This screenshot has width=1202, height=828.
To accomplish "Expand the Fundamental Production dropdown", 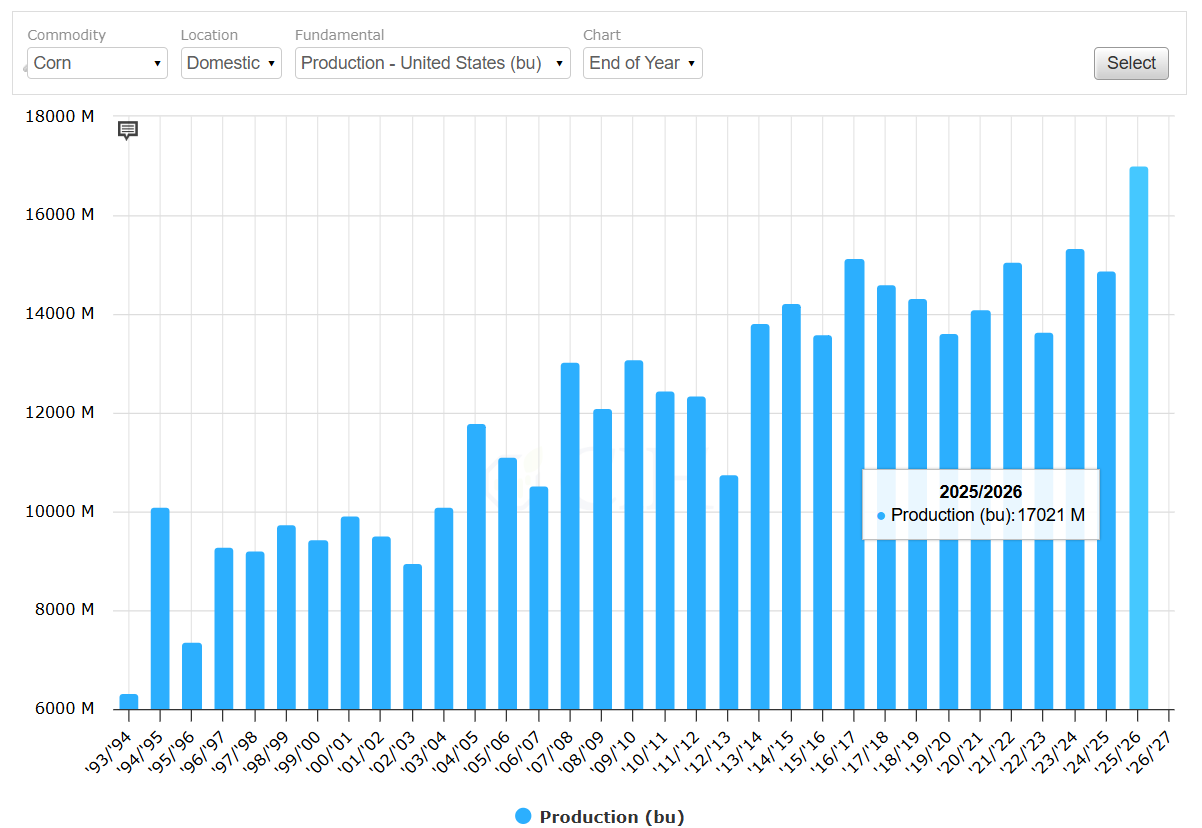I will click(x=432, y=63).
